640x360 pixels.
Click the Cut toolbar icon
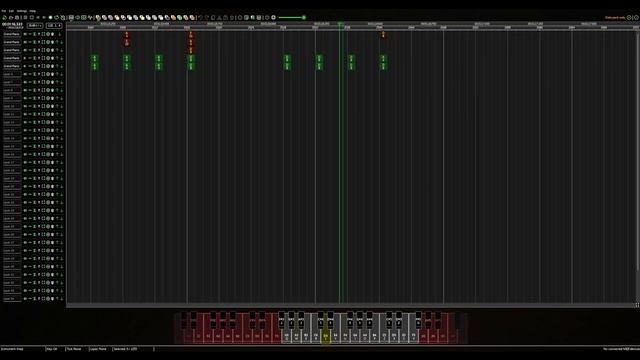tap(219, 18)
